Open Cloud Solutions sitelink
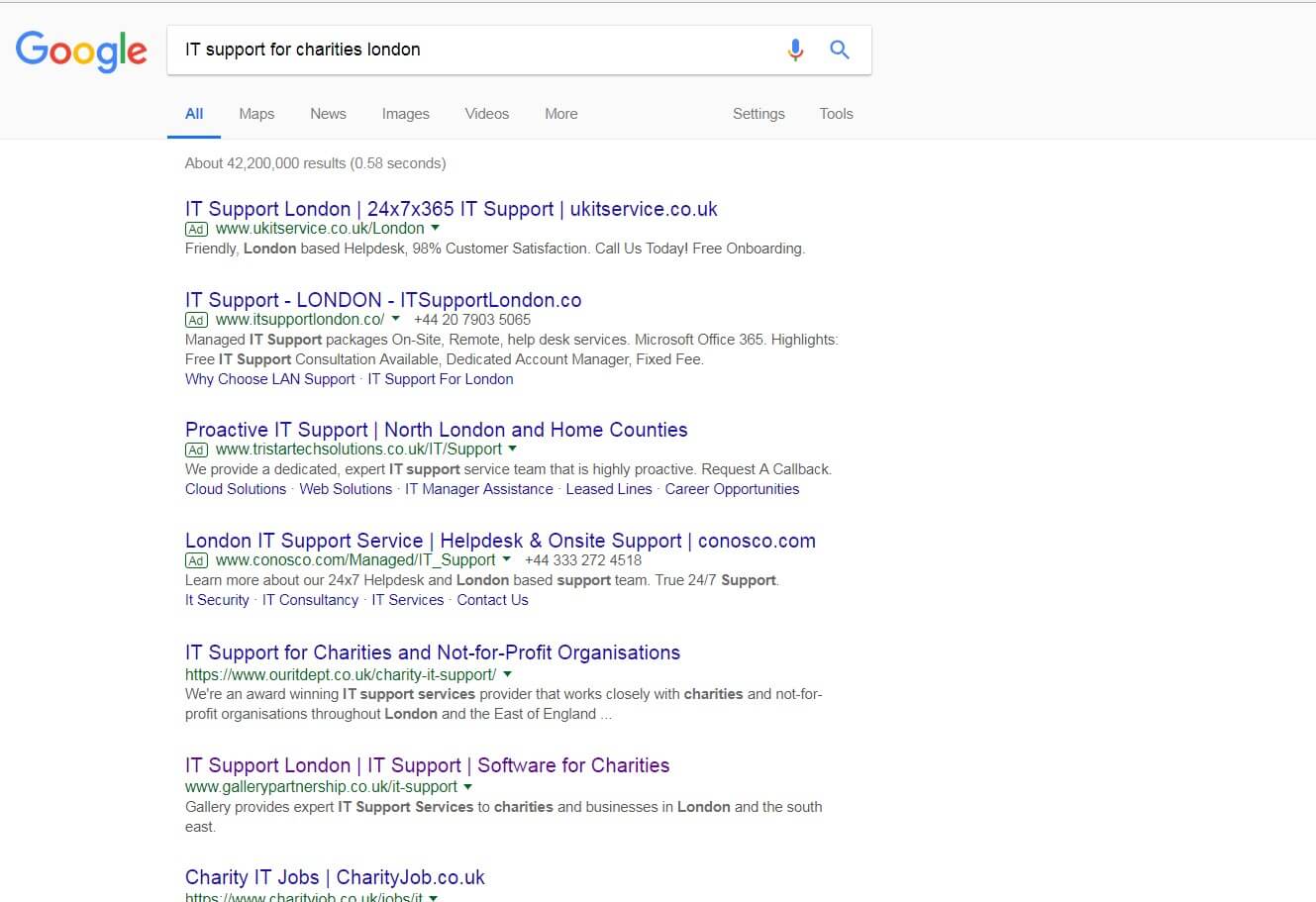This screenshot has width=1316, height=902. pos(236,489)
